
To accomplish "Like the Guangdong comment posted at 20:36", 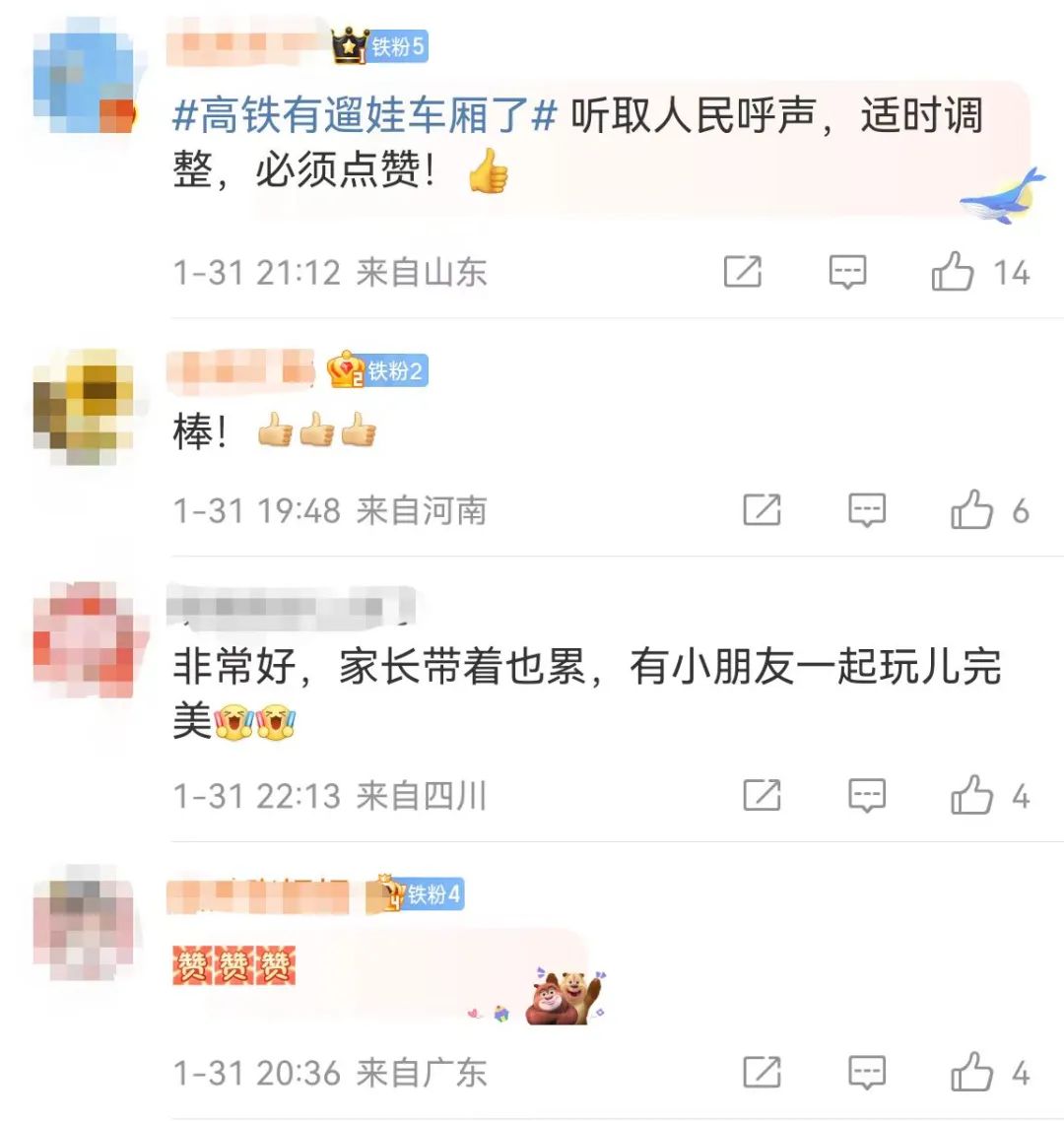I will pyautogui.click(x=971, y=1072).
